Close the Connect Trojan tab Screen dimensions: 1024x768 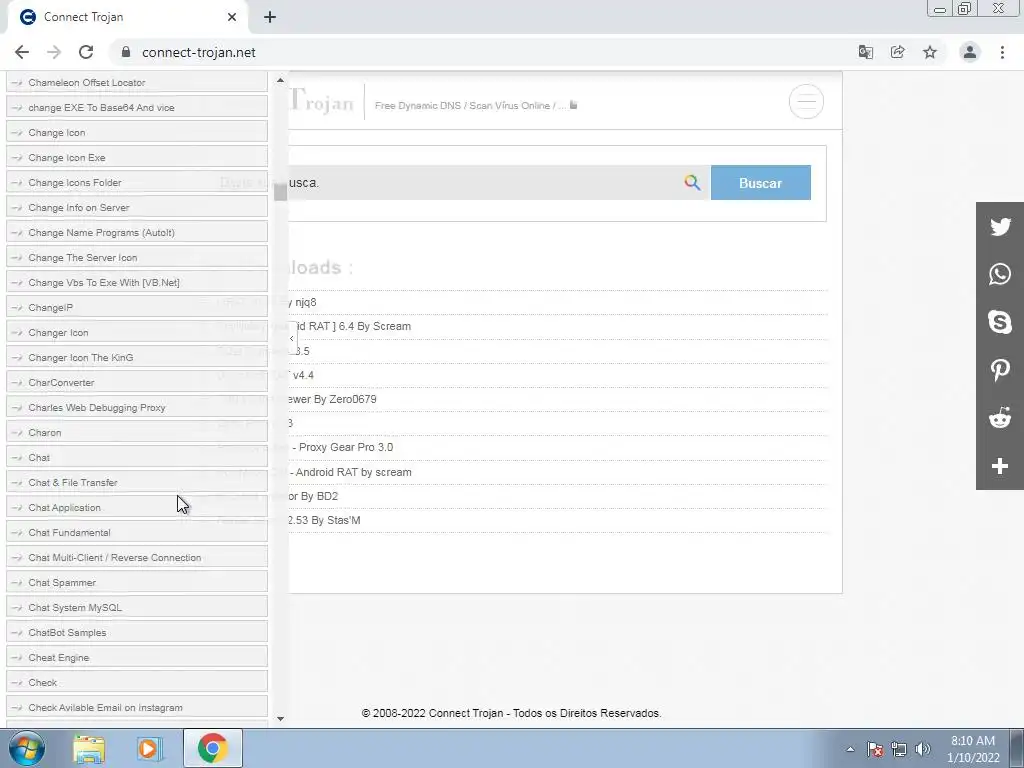tap(232, 17)
